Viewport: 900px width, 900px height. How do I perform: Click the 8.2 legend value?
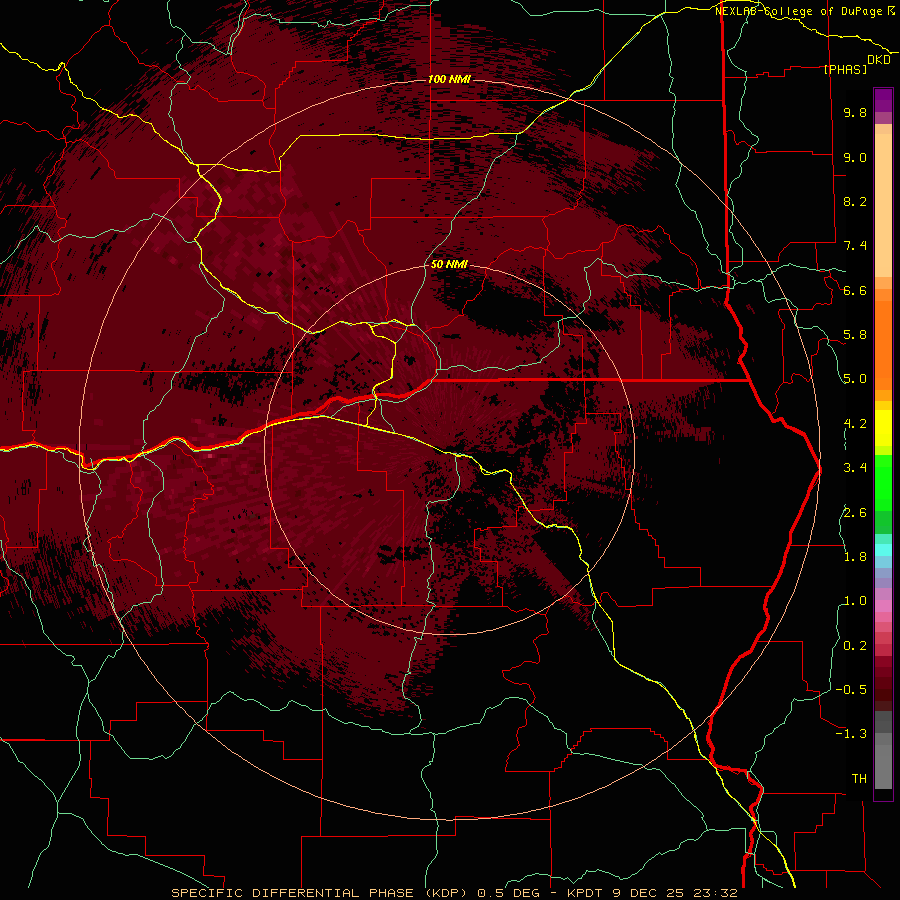tap(855, 201)
